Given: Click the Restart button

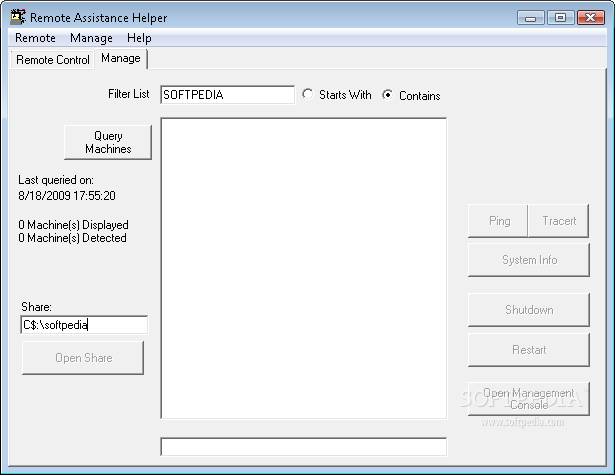Looking at the screenshot, I should pos(529,350).
